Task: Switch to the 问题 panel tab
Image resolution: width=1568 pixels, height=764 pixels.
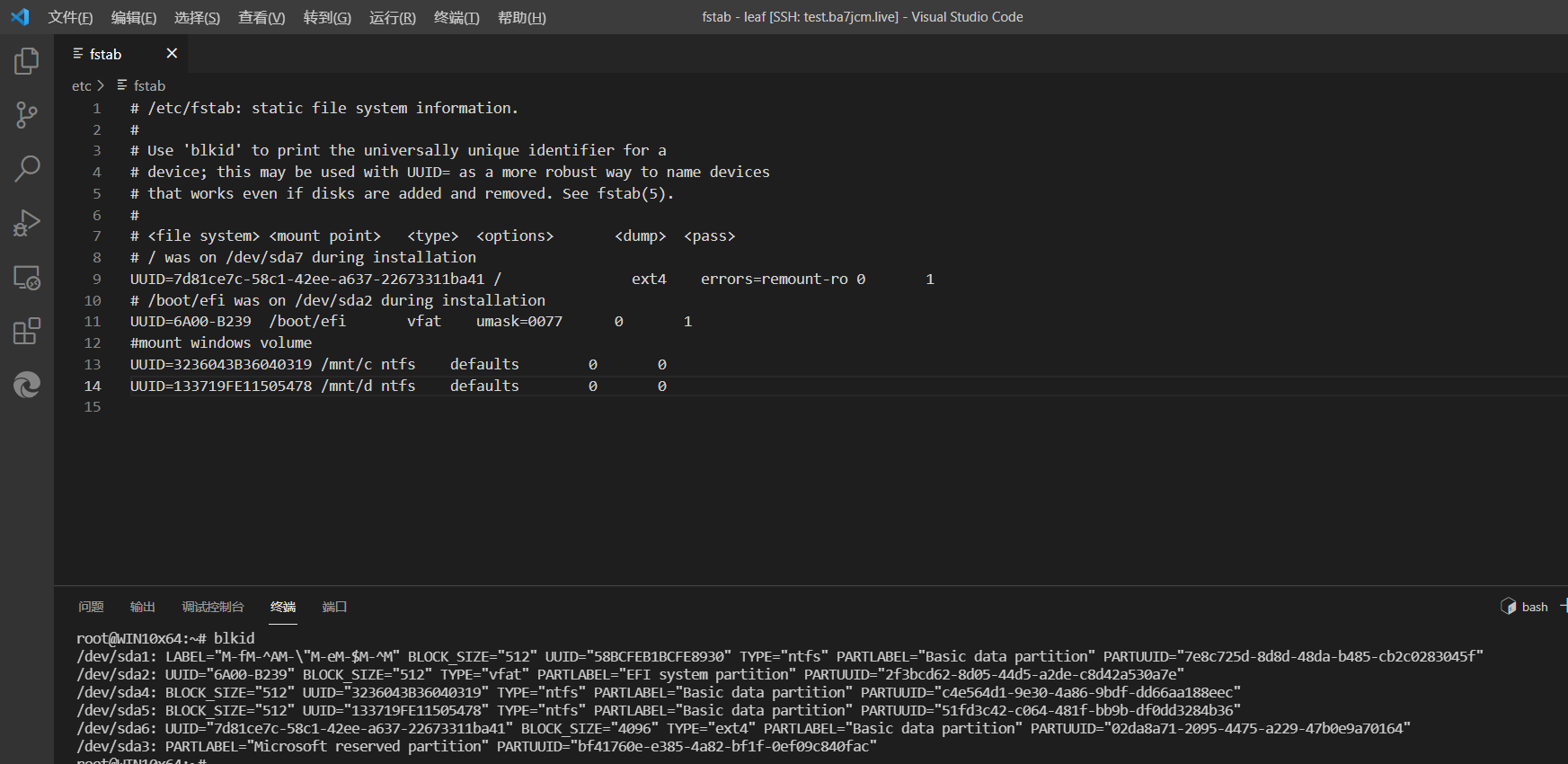Action: pyautogui.click(x=91, y=607)
